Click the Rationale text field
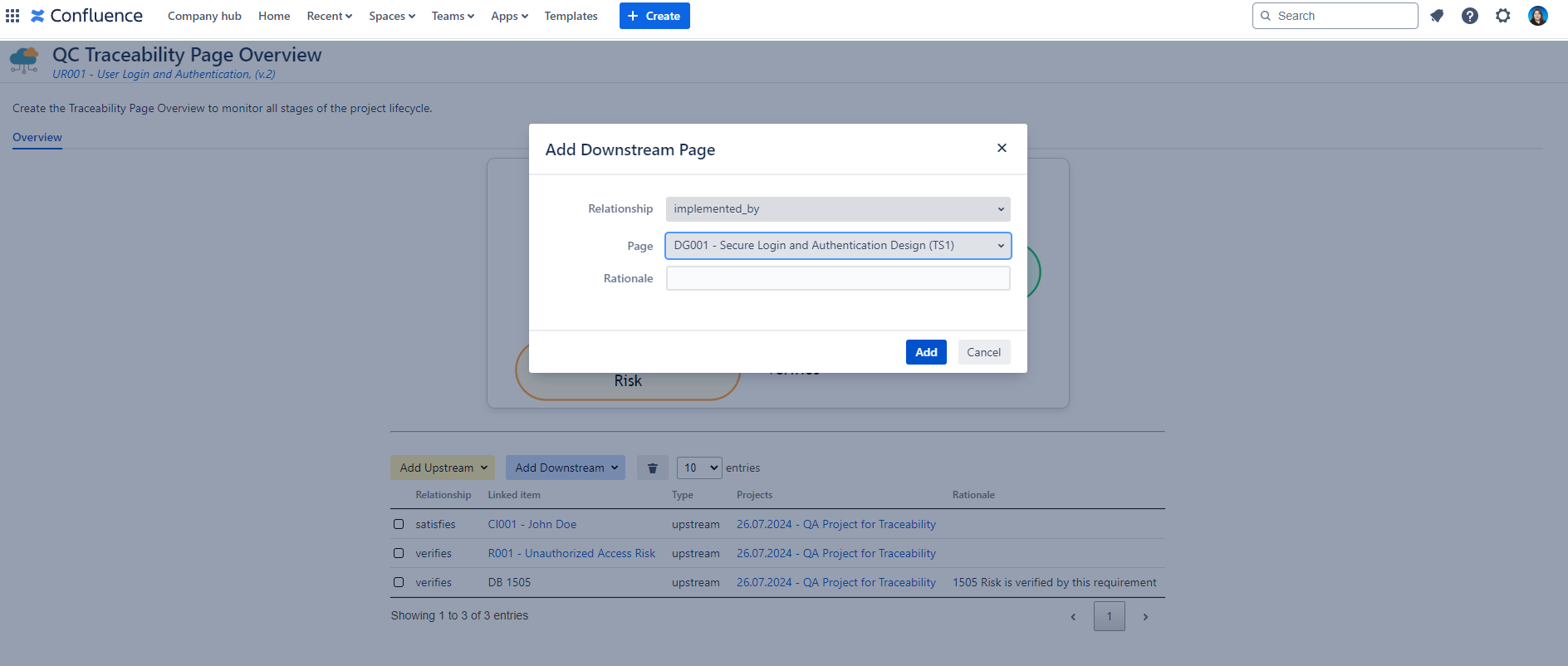1568x666 pixels. point(838,279)
